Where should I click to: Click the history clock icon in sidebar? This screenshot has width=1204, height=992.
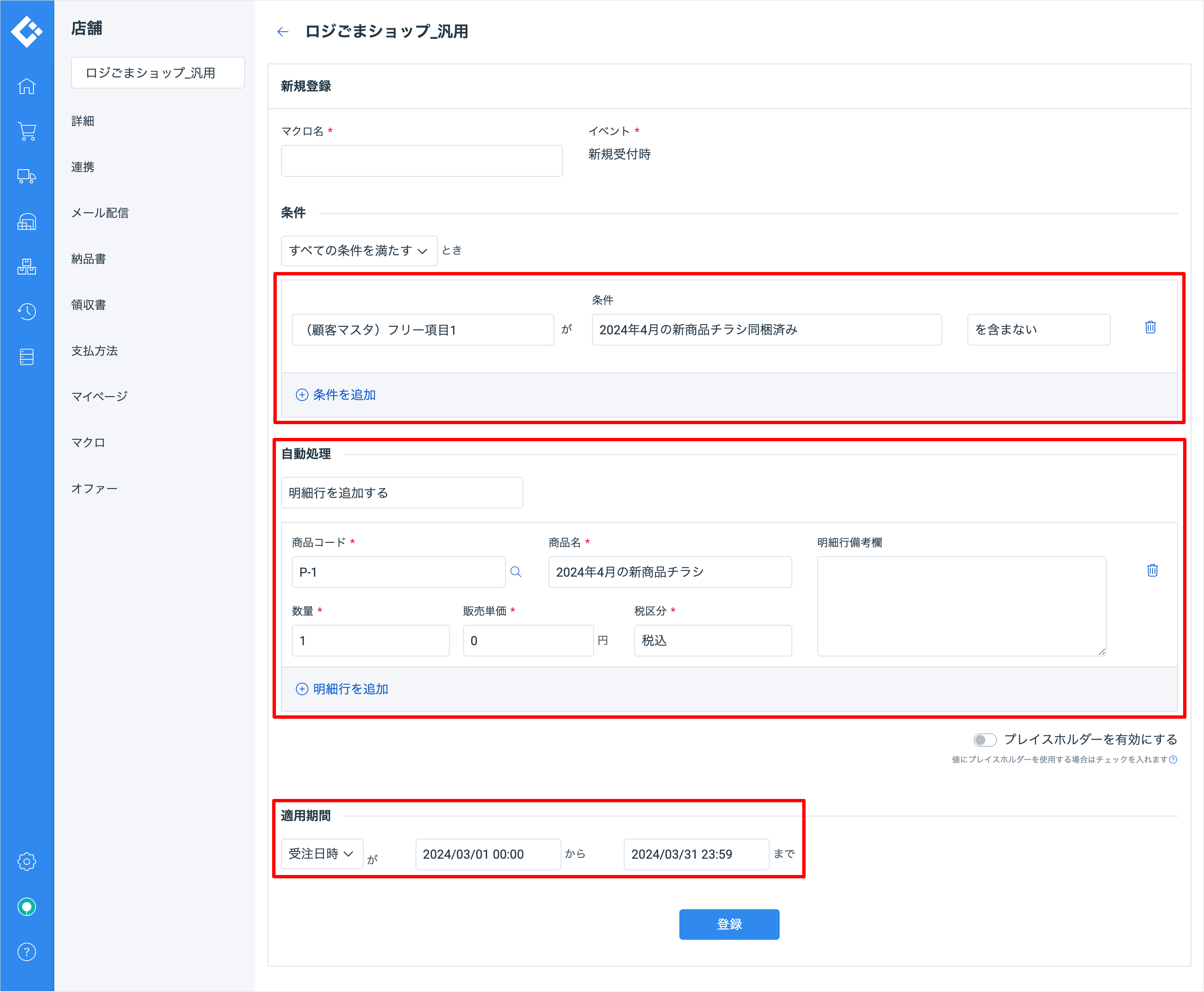pos(26,311)
